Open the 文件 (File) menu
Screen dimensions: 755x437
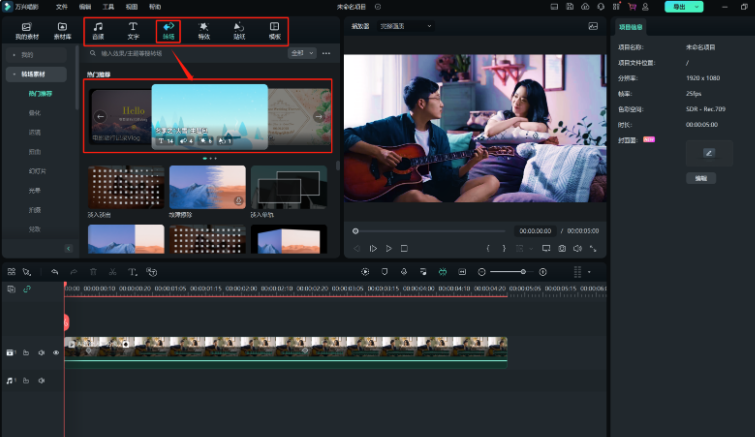tap(62, 6)
